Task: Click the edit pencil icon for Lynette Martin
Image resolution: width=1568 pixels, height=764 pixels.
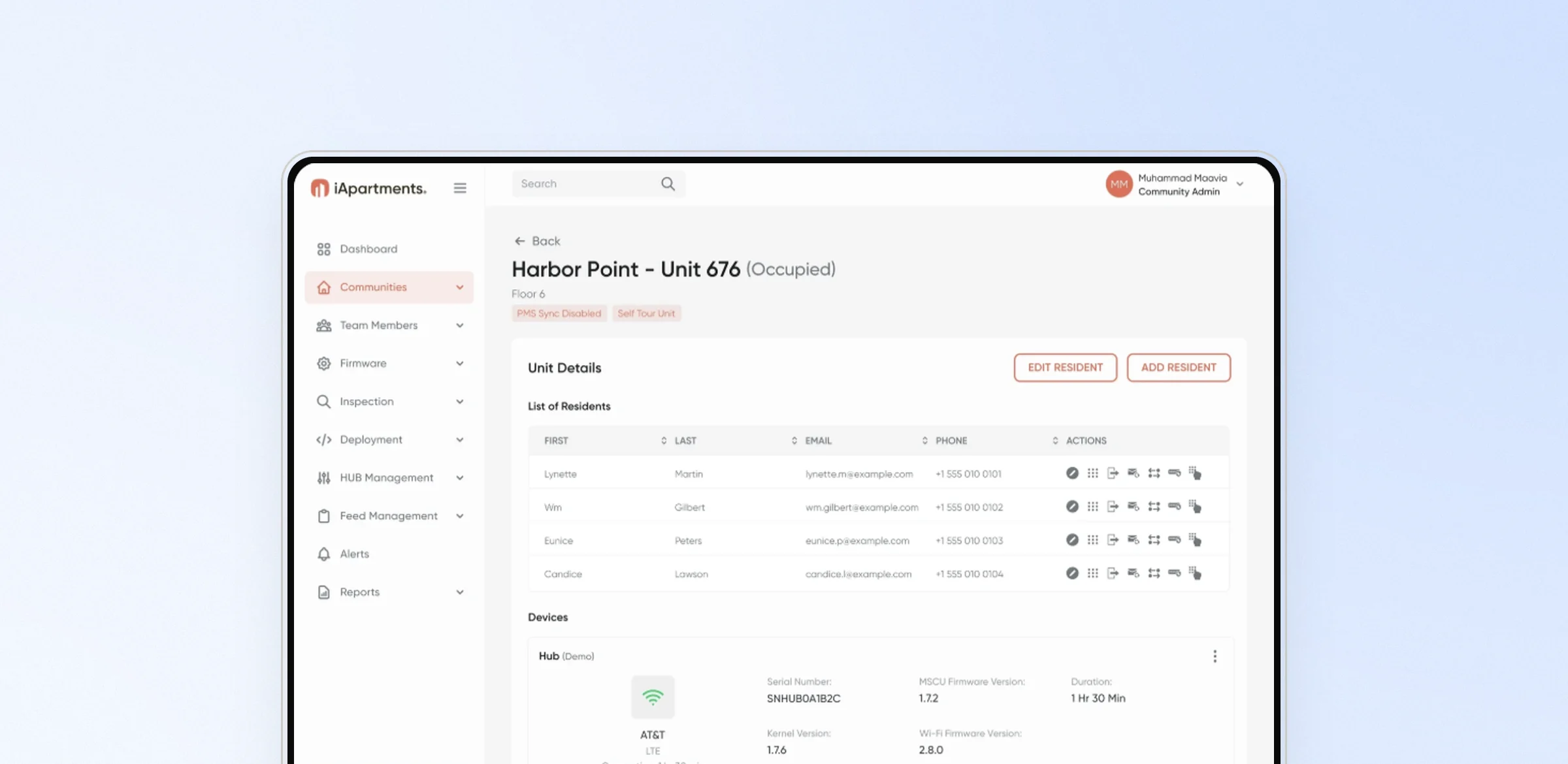Action: pyautogui.click(x=1072, y=473)
